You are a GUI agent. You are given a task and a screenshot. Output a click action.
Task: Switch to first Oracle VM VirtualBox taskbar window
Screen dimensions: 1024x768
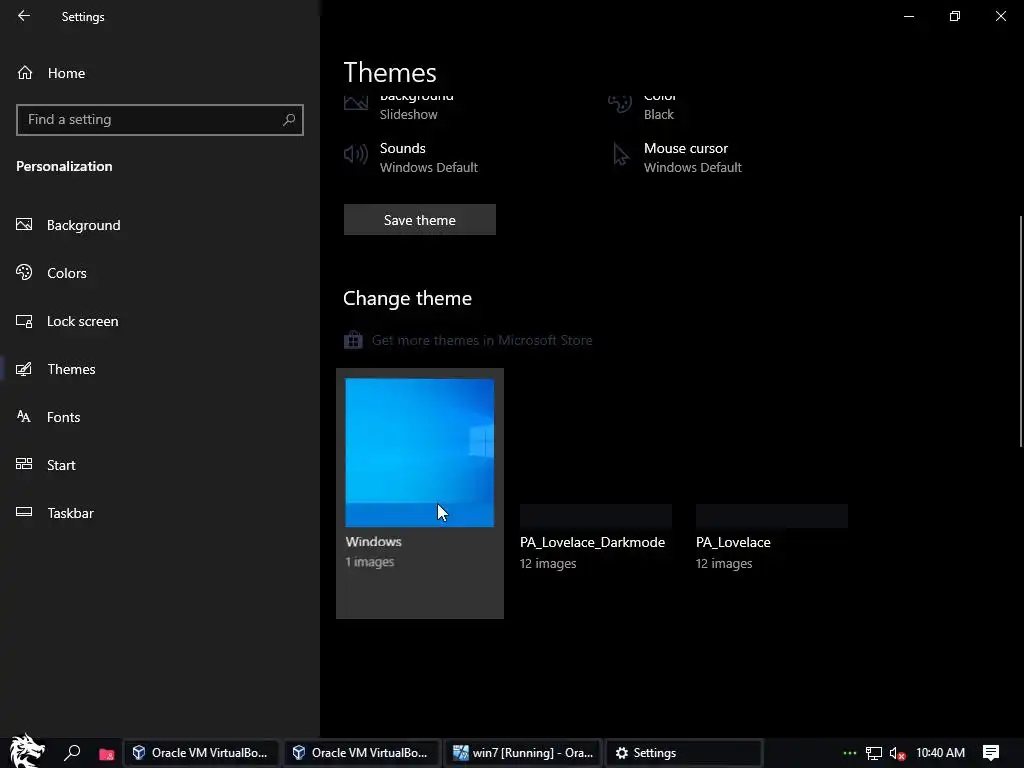click(201, 753)
